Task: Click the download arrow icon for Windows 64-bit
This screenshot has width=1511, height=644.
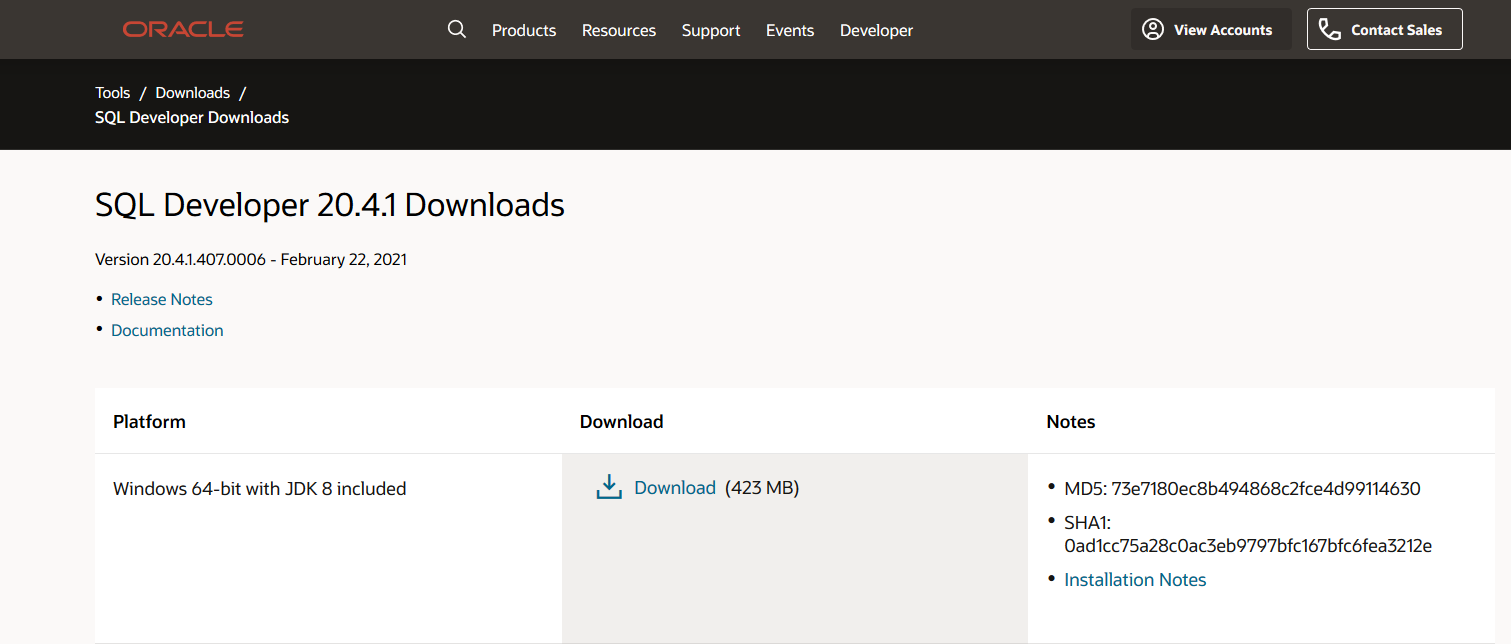Action: pos(609,486)
